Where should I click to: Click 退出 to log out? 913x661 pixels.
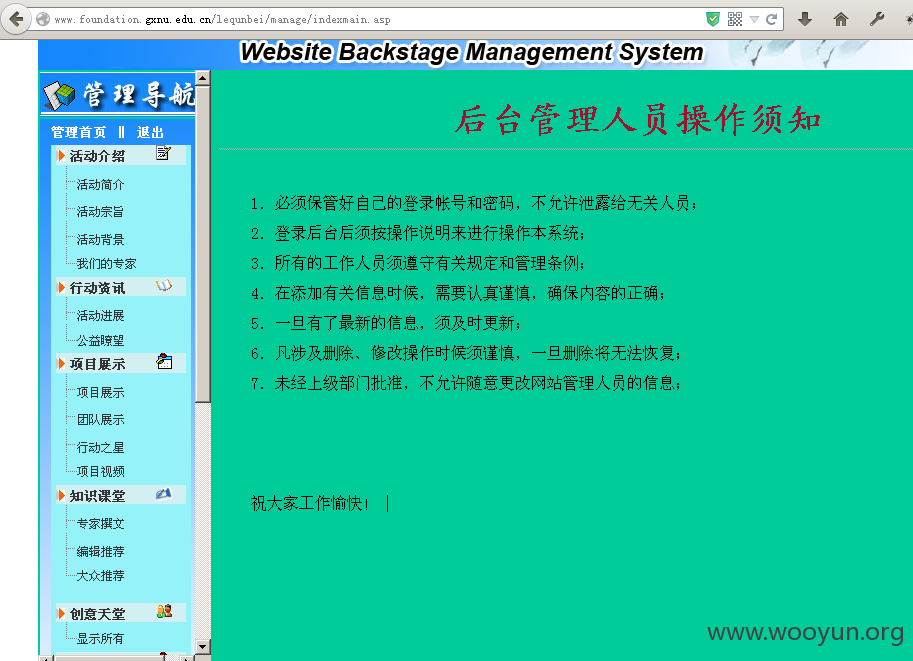pyautogui.click(x=150, y=133)
